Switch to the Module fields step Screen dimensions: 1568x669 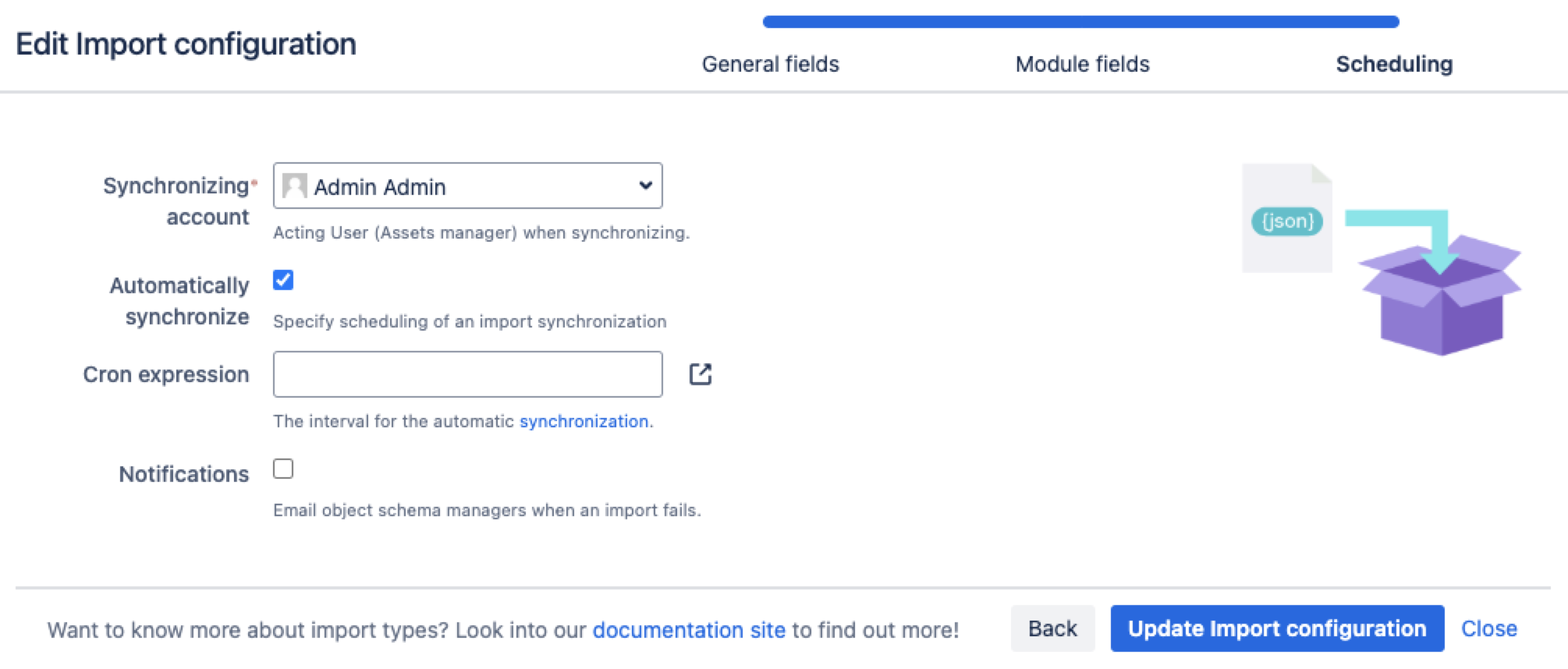1082,64
